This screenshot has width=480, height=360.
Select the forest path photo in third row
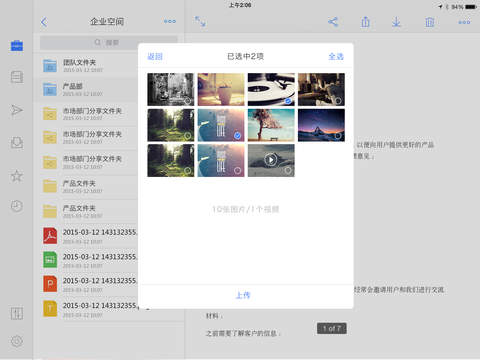[171, 160]
